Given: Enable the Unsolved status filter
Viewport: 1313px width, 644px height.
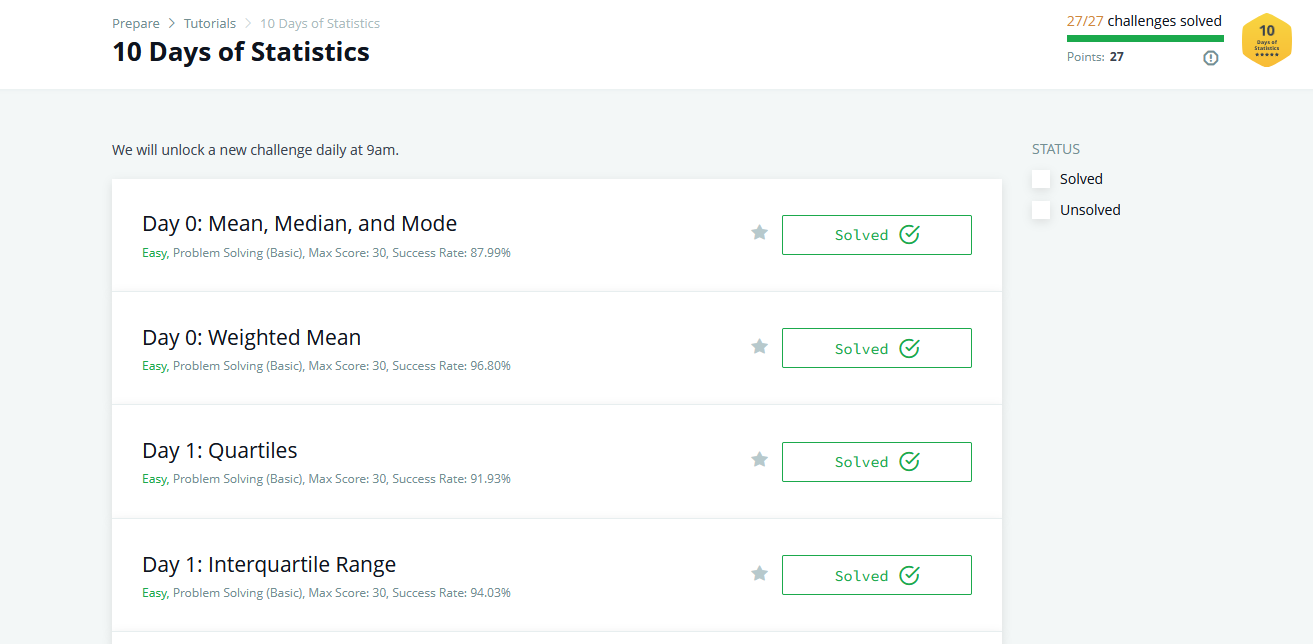Looking at the screenshot, I should (1040, 209).
